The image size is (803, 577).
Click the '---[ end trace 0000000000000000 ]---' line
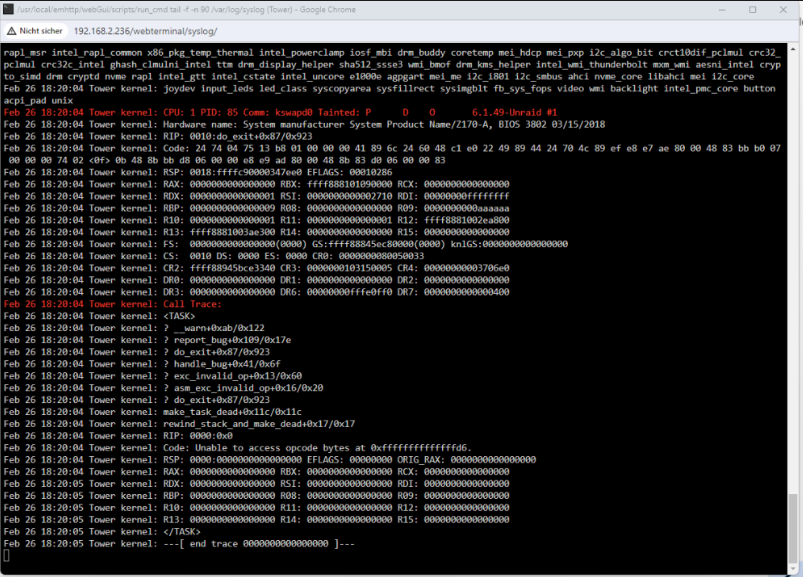(179, 544)
